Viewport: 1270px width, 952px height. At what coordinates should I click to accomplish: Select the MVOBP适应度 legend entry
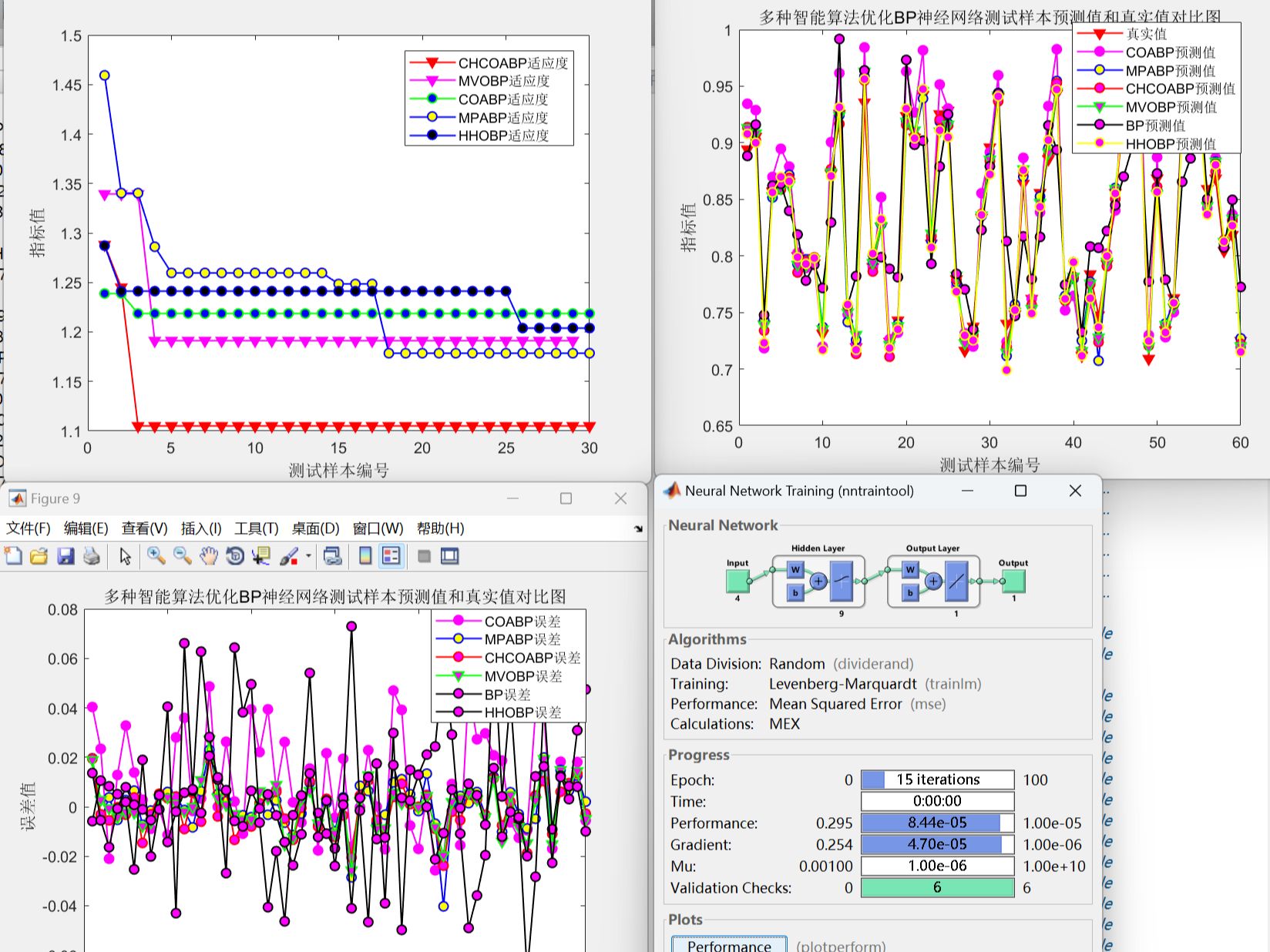click(479, 81)
